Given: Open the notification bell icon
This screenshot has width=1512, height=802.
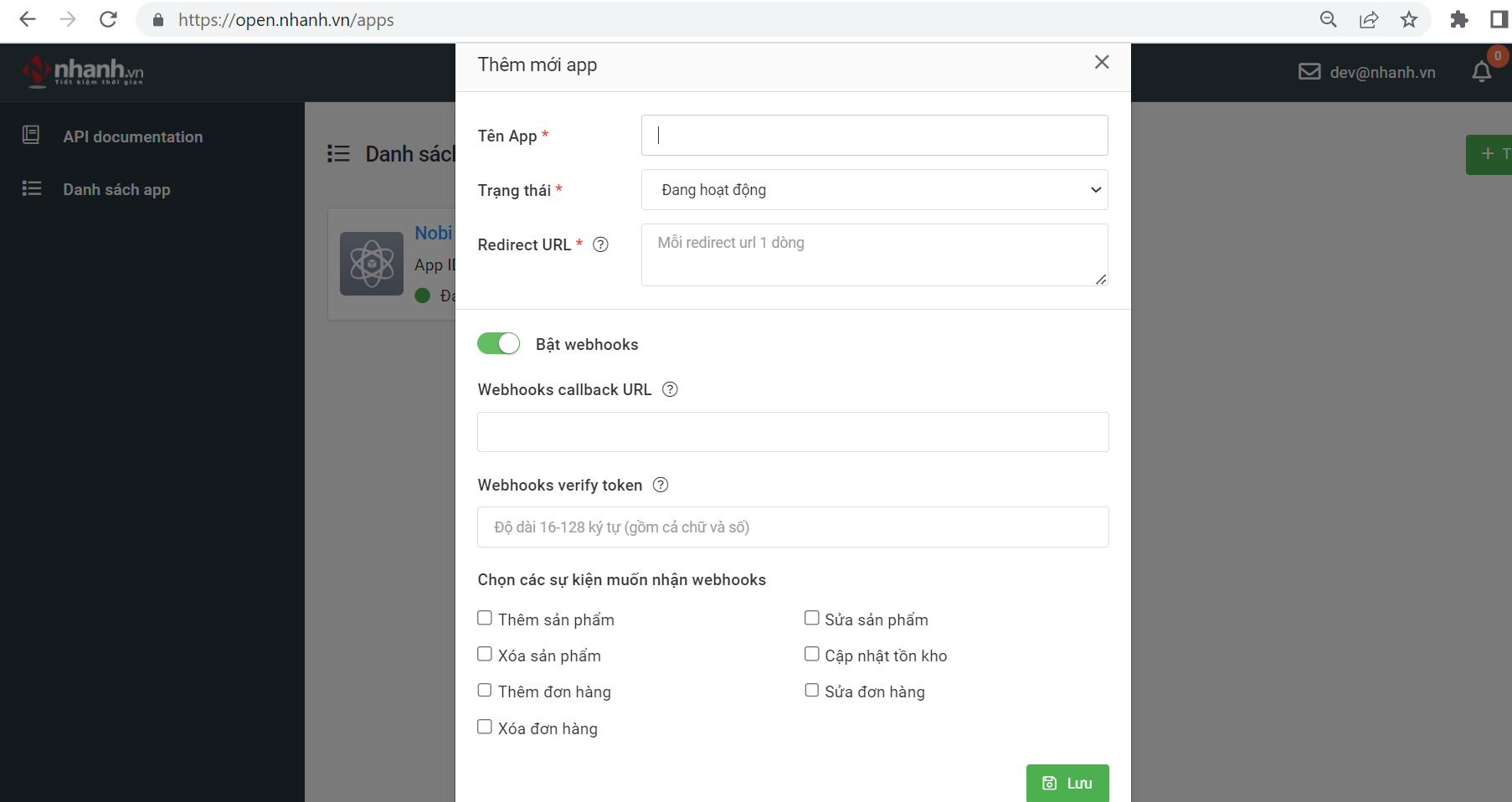Looking at the screenshot, I should click(1481, 73).
